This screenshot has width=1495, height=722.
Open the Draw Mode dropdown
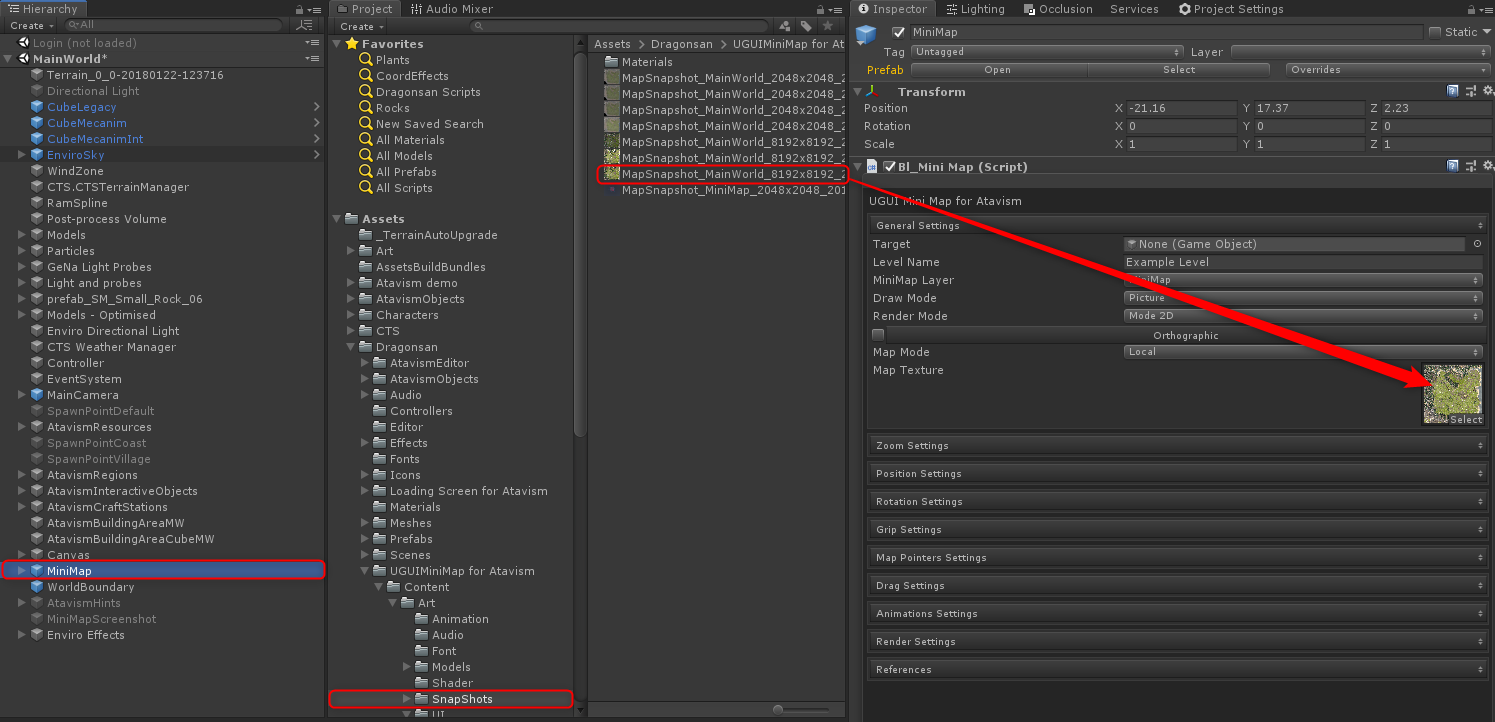coord(1303,298)
